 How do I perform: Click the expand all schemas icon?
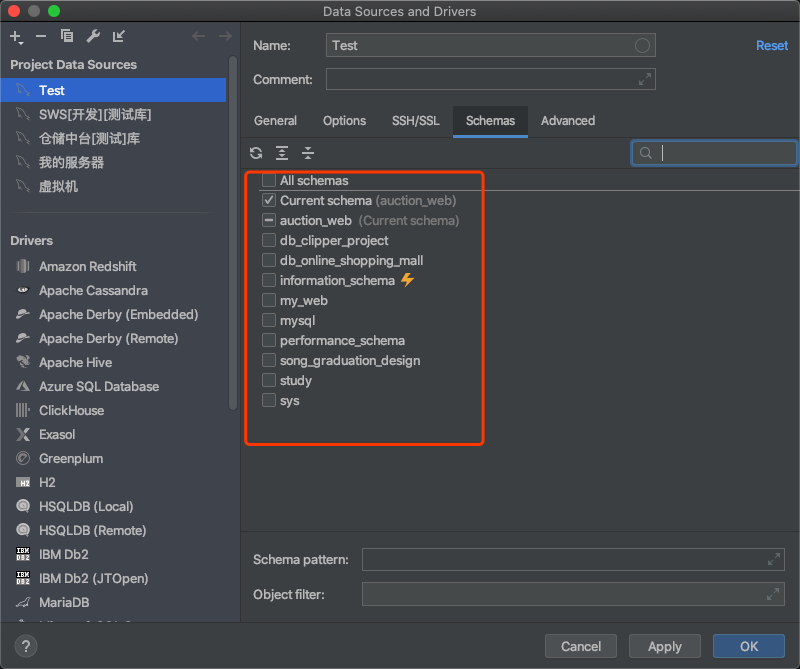point(282,153)
